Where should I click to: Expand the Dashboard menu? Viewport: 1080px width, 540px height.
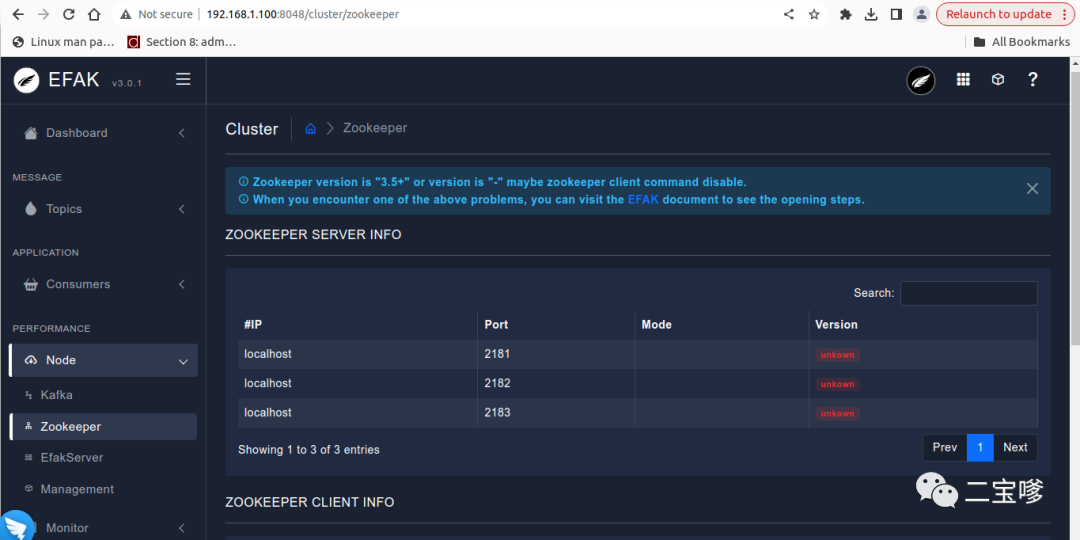(x=103, y=133)
